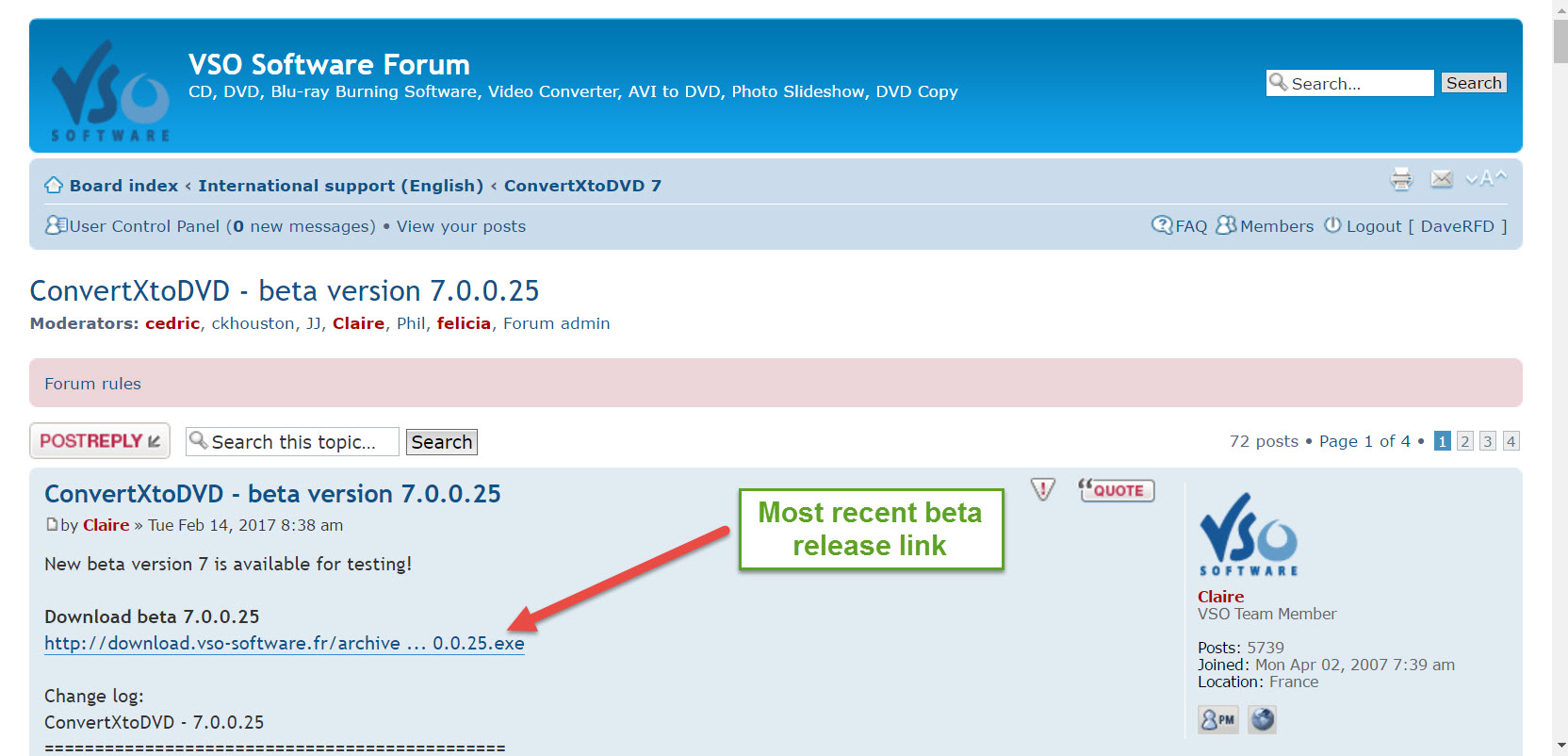The width and height of the screenshot is (1568, 756).
Task: Click the User Control Panel icon
Action: [x=56, y=225]
